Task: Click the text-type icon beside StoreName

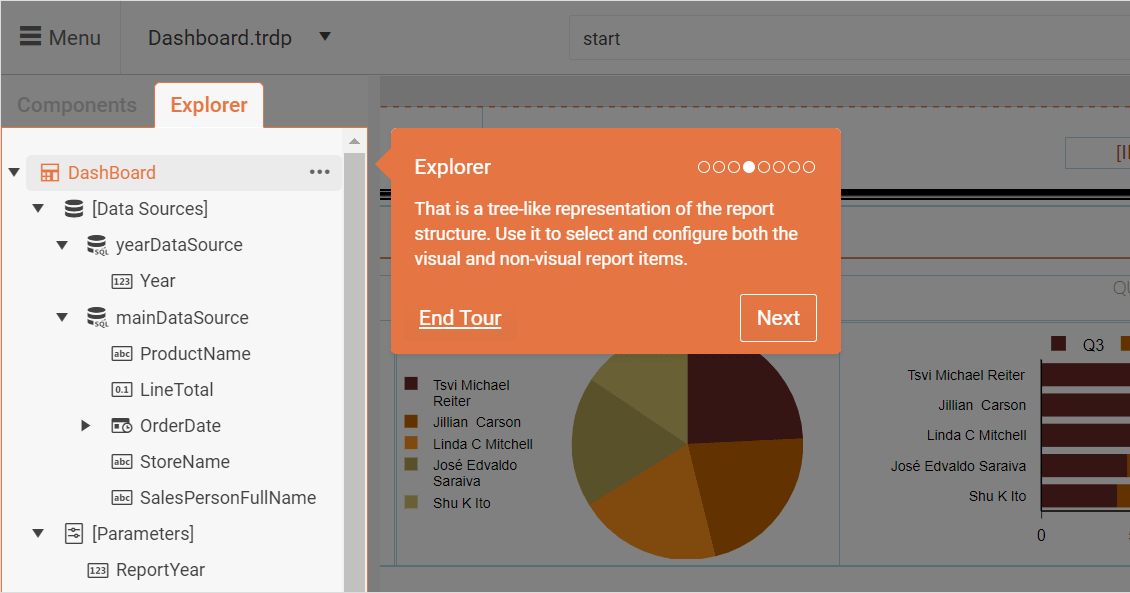Action: coord(122,462)
